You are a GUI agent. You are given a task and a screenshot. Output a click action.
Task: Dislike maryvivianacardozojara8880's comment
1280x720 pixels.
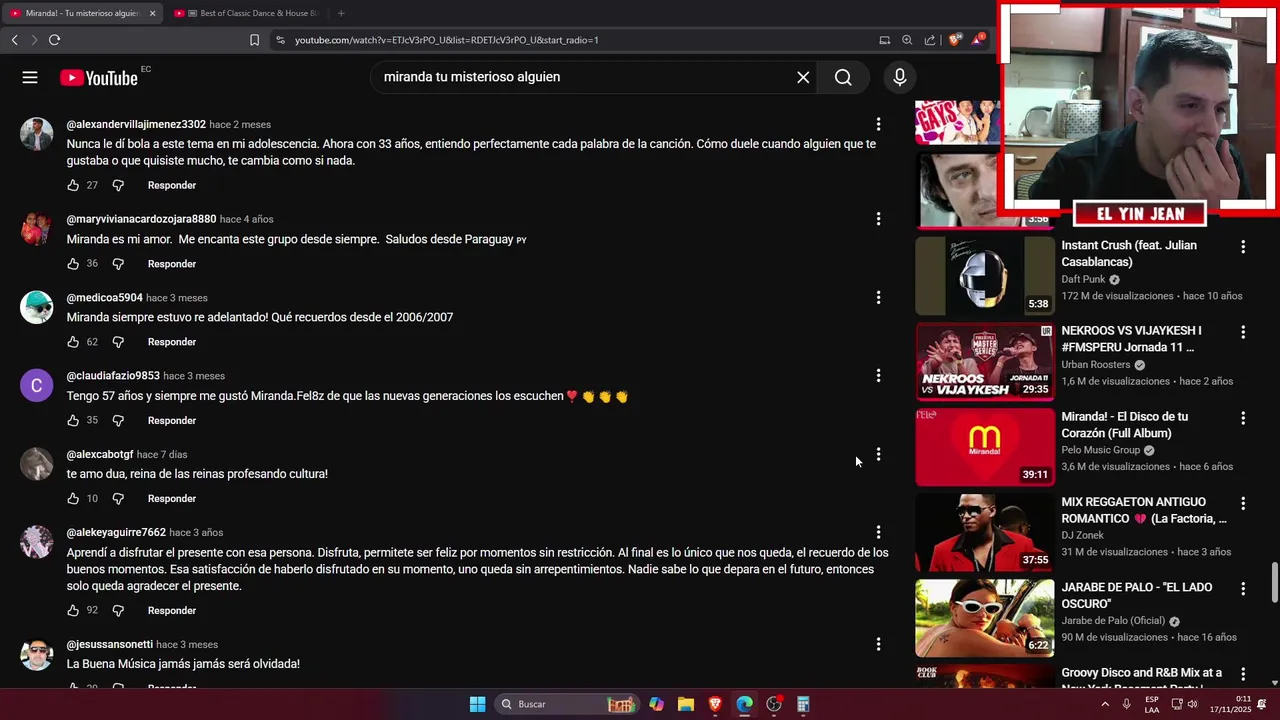[x=118, y=264]
